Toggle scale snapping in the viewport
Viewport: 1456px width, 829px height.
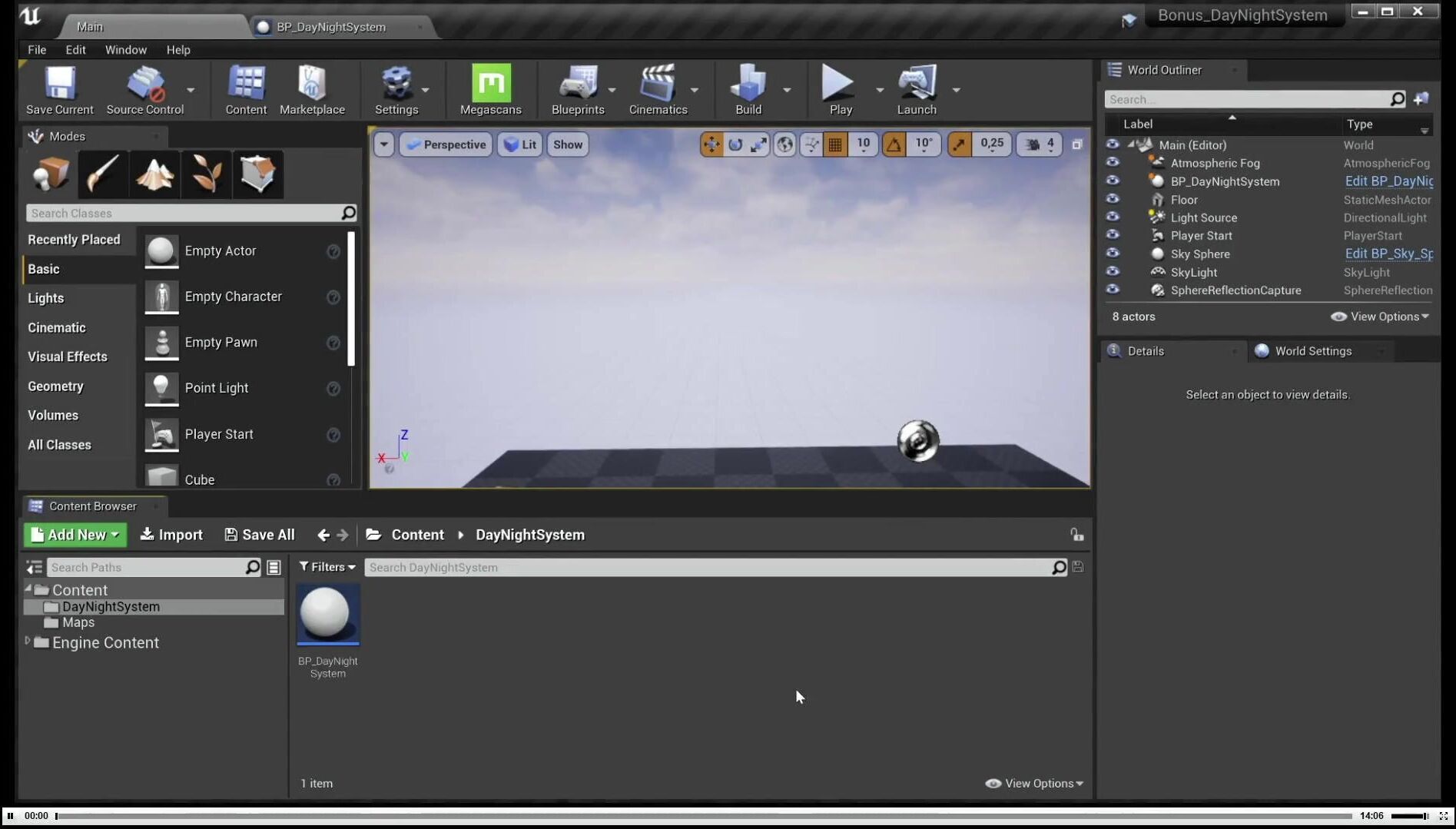[x=960, y=144]
